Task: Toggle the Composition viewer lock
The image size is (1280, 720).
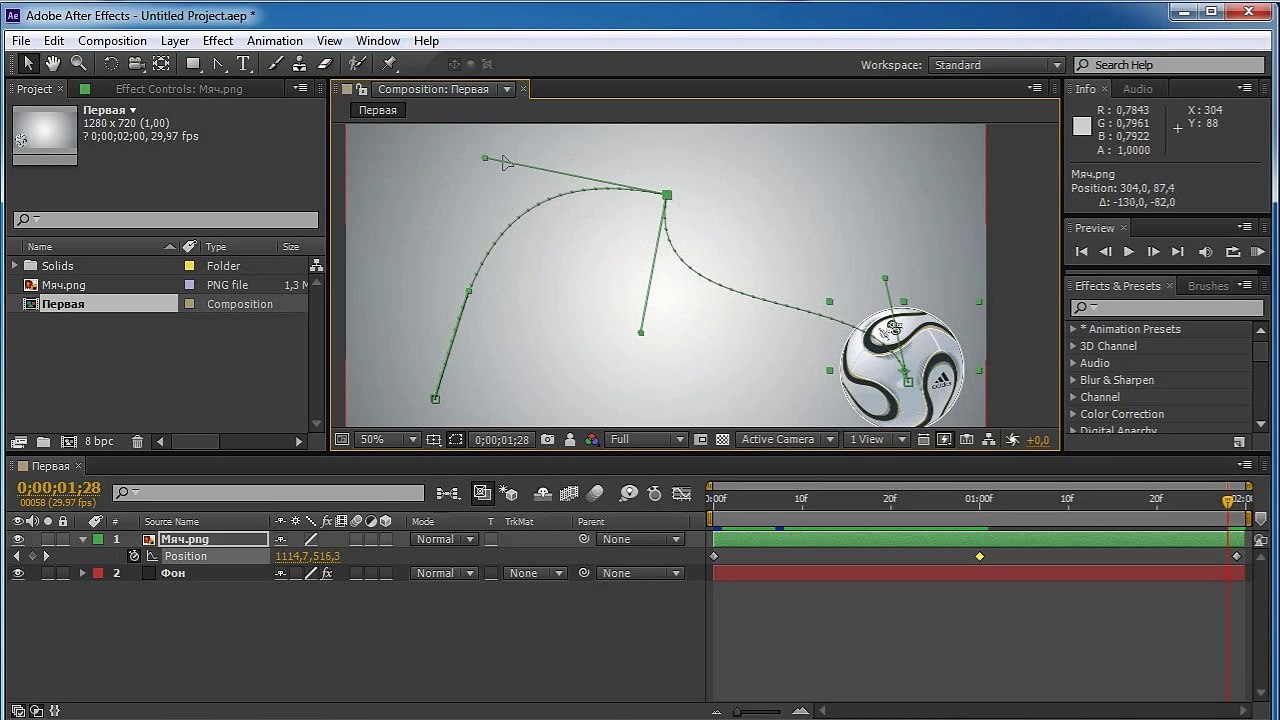Action: point(361,89)
